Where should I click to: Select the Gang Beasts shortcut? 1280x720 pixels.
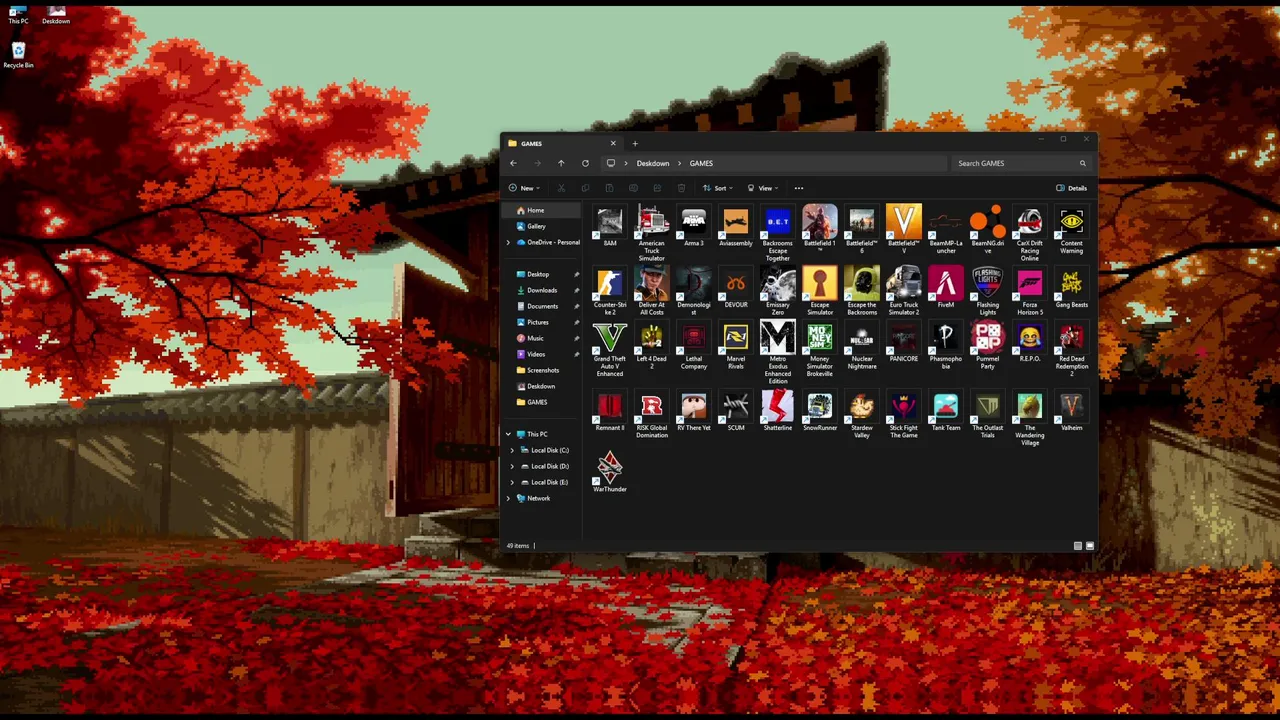[1072, 288]
